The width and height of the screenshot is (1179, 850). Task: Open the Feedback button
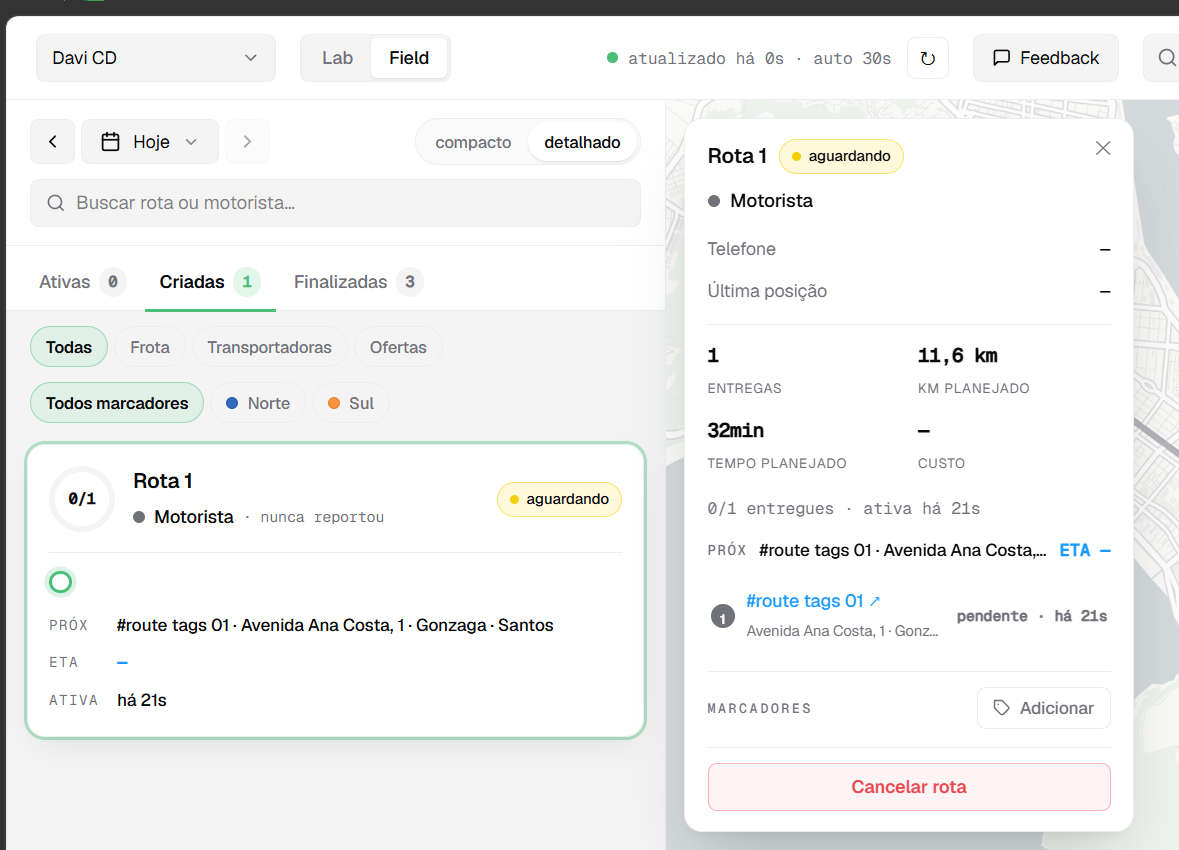coord(1045,58)
